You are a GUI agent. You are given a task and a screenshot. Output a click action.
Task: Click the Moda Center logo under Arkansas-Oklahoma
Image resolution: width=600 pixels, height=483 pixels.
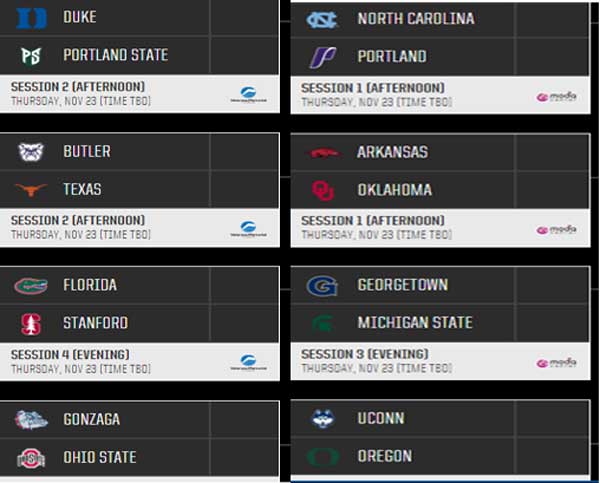[x=556, y=230]
